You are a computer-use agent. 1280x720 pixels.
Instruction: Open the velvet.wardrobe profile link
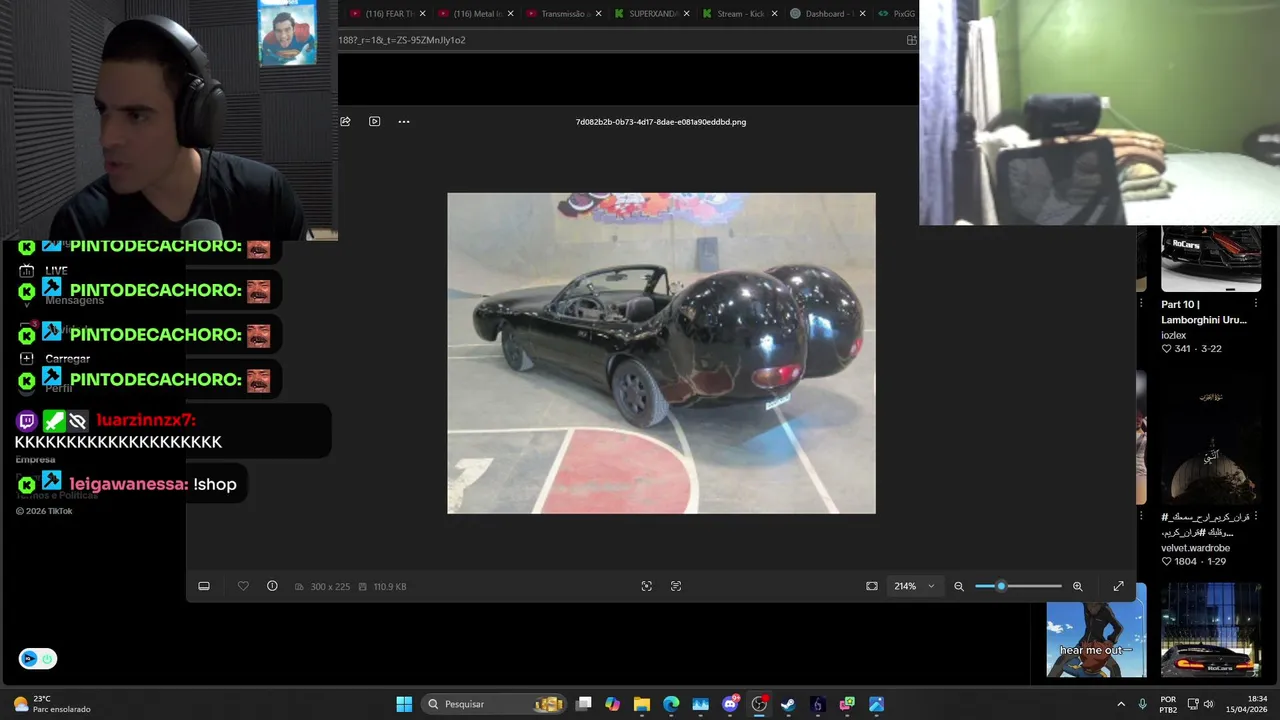[x=1195, y=548]
